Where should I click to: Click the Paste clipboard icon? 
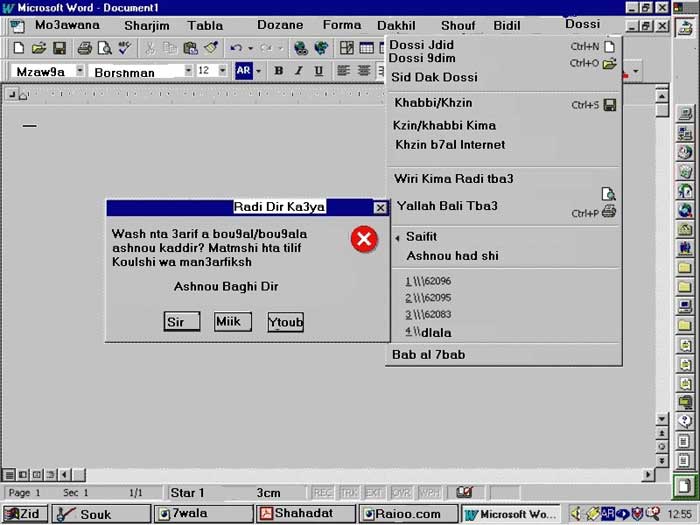pyautogui.click(x=191, y=47)
